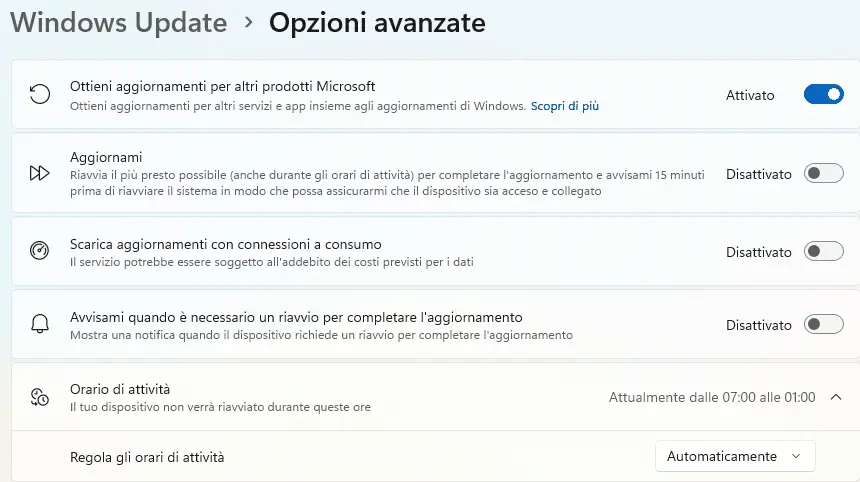This screenshot has height=482, width=860.
Task: Click the Opzioni avanzate breadcrumb title
Action: click(x=377, y=22)
